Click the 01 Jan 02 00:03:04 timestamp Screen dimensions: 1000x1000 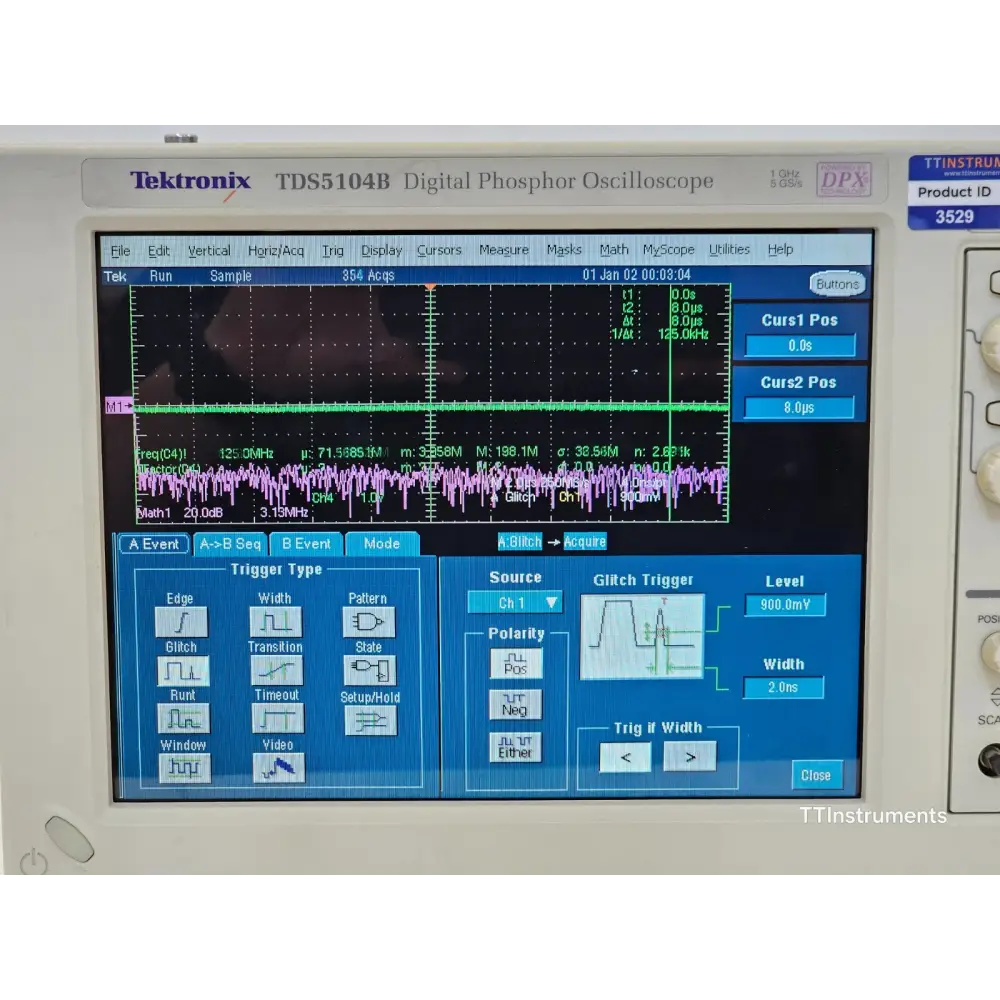click(x=636, y=275)
